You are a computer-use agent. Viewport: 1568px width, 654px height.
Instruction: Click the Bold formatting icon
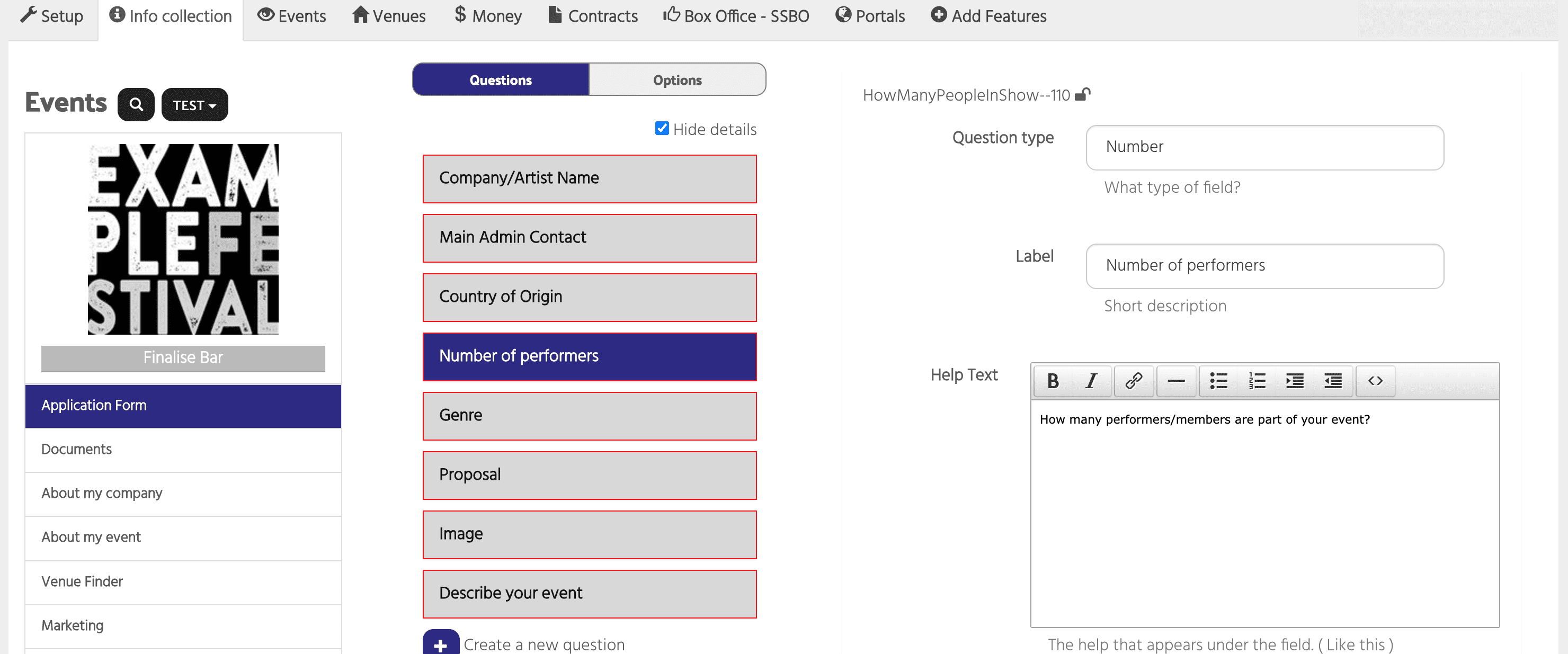coord(1053,381)
